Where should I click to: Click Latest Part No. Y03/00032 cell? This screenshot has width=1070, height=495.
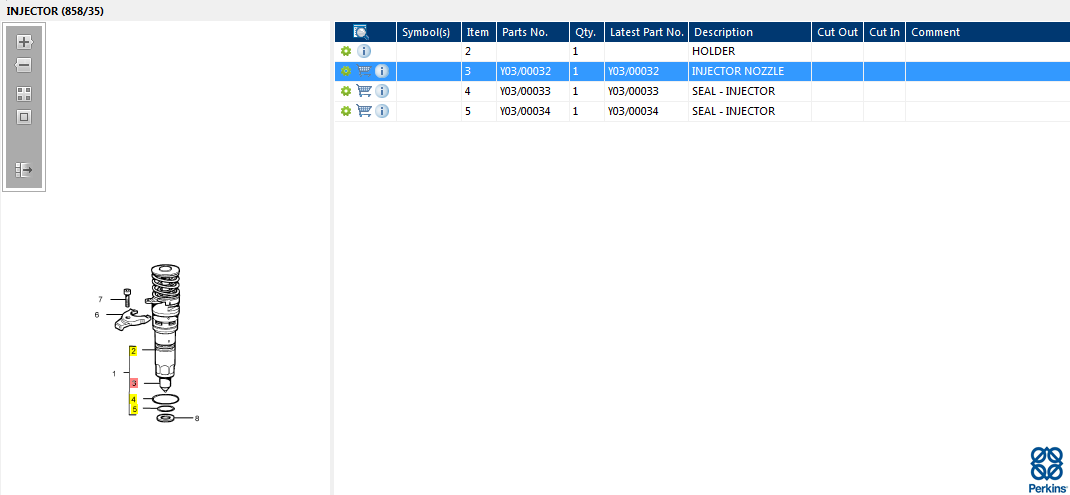(646, 71)
